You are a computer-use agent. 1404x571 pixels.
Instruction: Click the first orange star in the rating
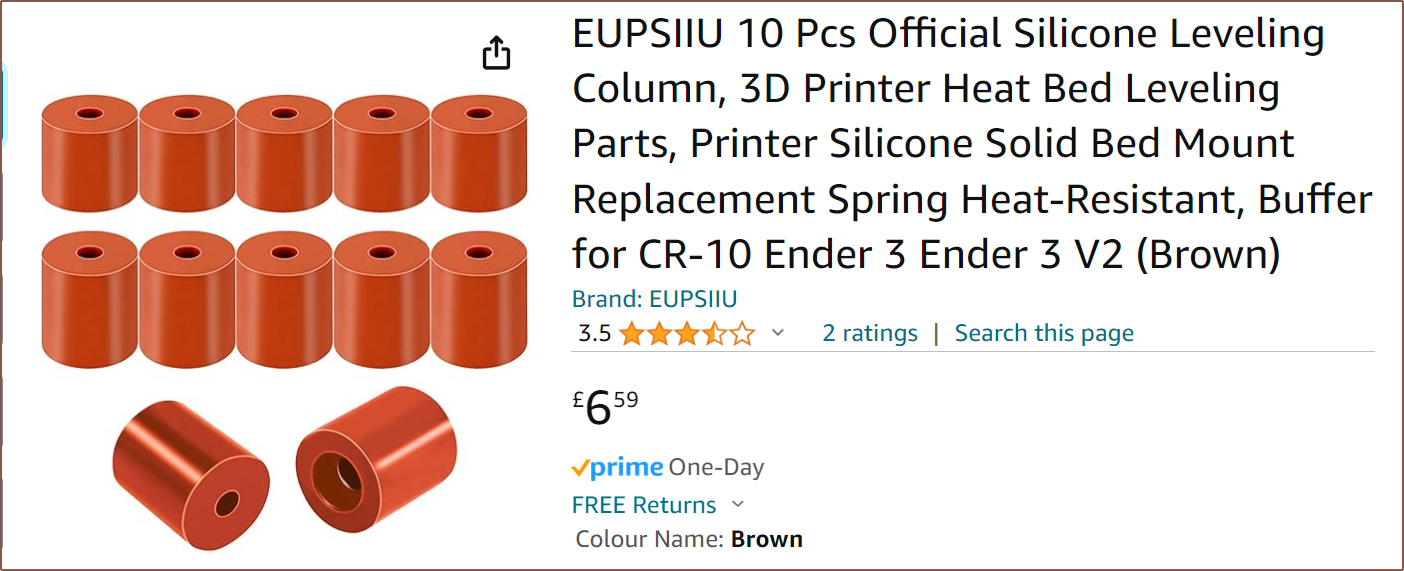click(x=631, y=334)
